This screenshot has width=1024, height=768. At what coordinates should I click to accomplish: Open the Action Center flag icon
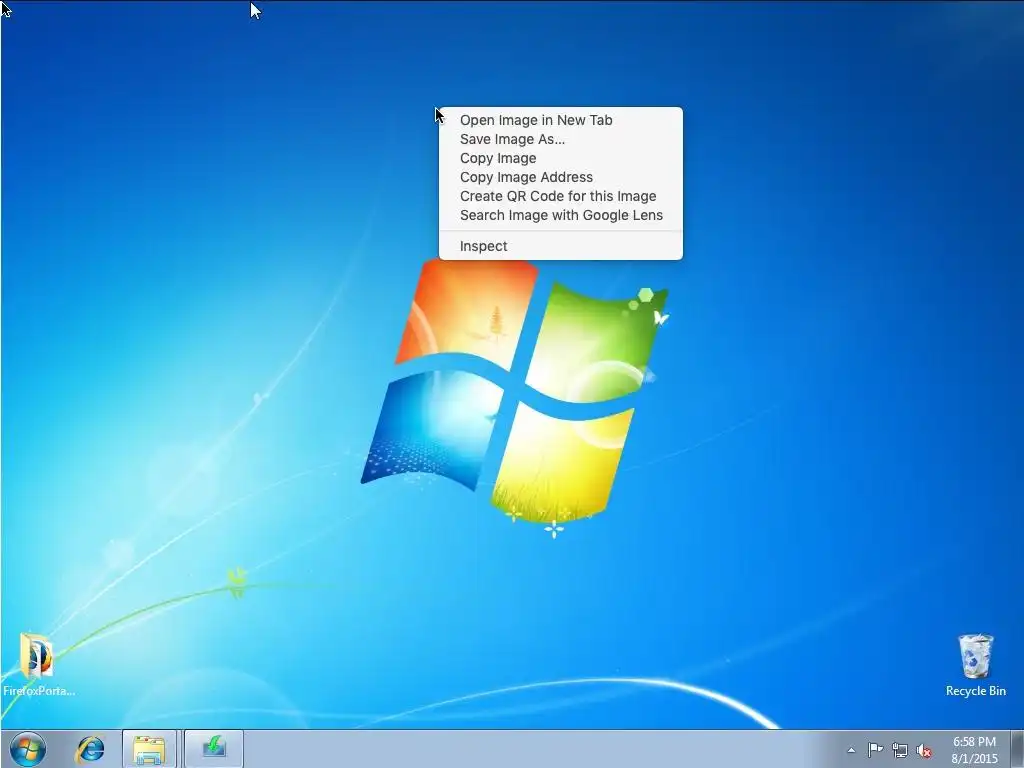click(875, 750)
